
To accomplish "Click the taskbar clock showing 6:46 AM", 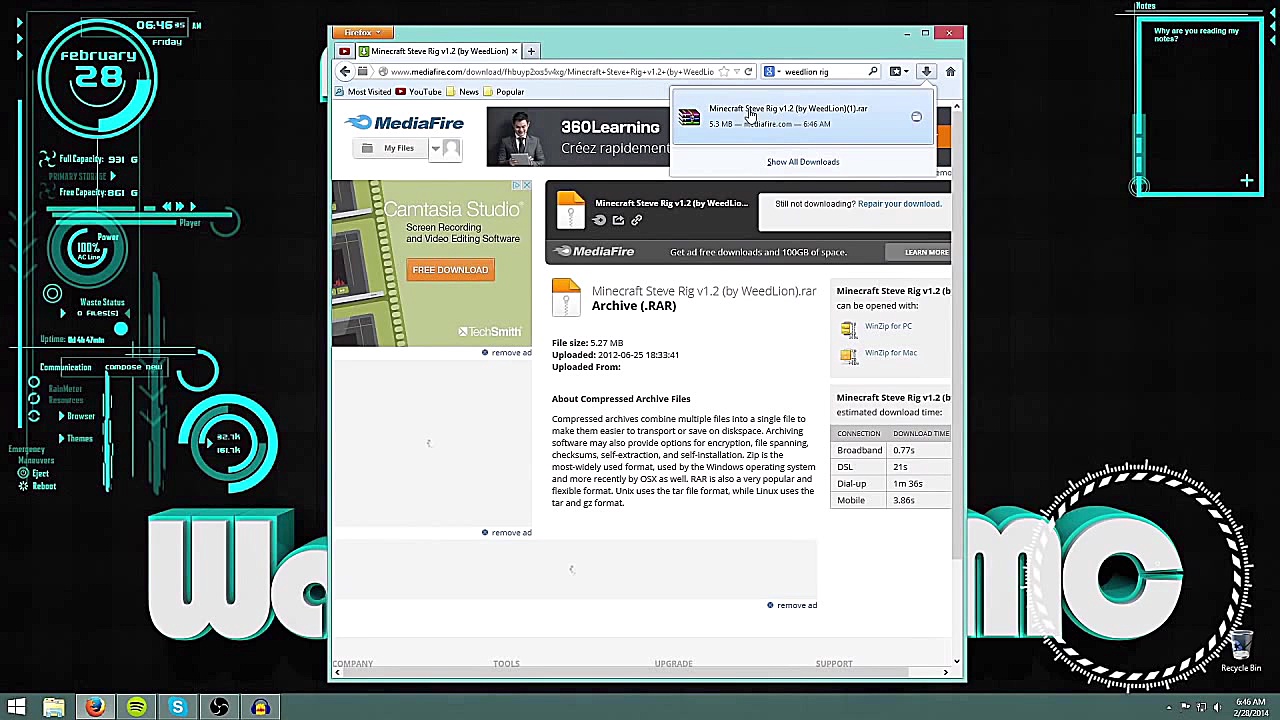I will pyautogui.click(x=1251, y=707).
